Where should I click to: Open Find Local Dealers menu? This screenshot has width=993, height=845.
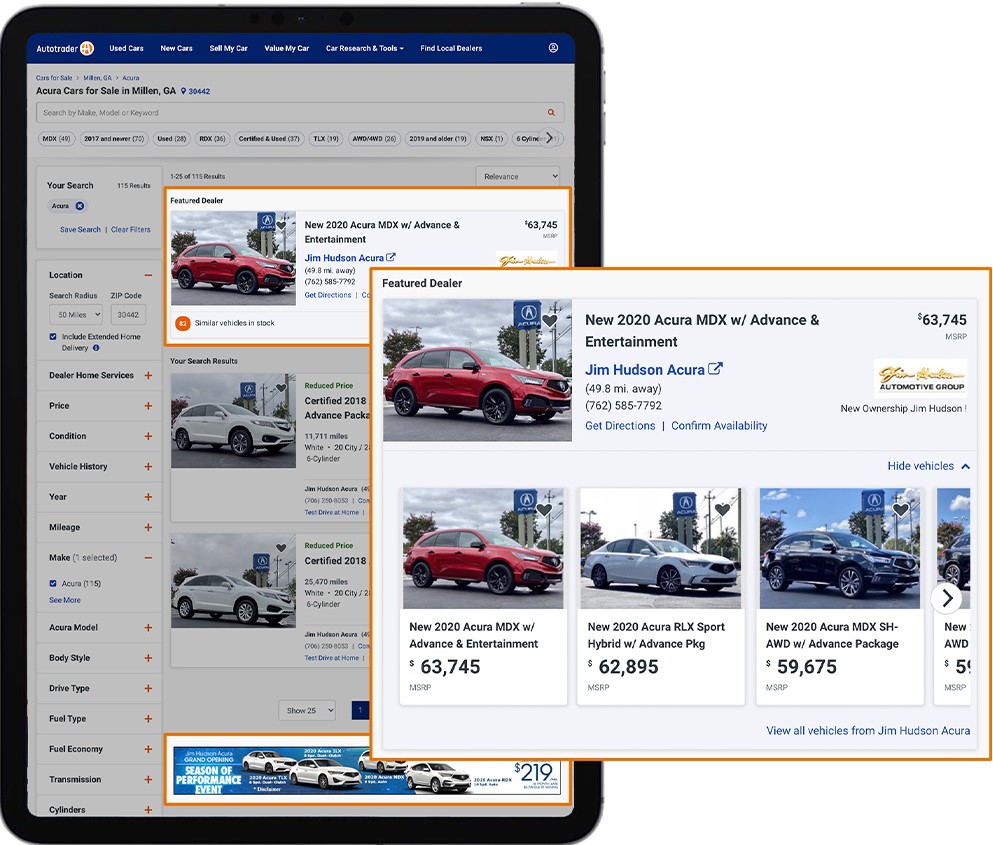pos(451,48)
